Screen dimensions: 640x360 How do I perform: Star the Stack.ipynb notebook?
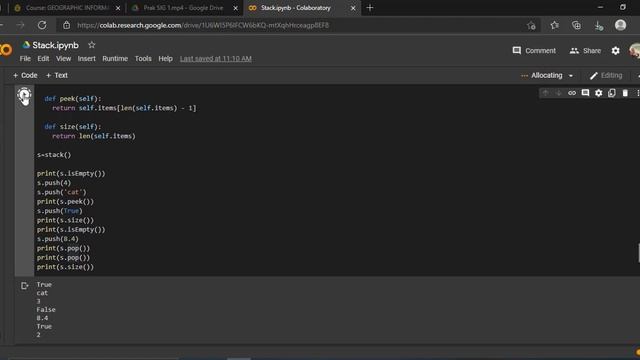coord(91,45)
